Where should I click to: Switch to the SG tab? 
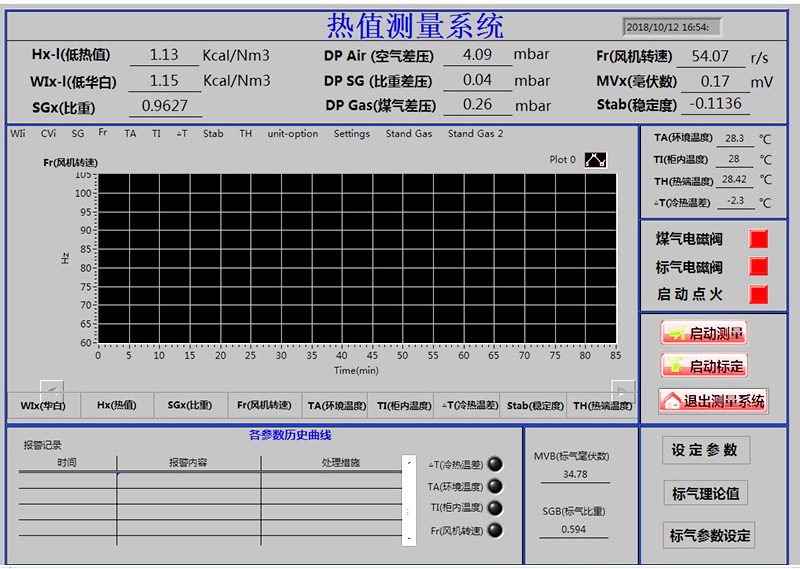coord(78,134)
